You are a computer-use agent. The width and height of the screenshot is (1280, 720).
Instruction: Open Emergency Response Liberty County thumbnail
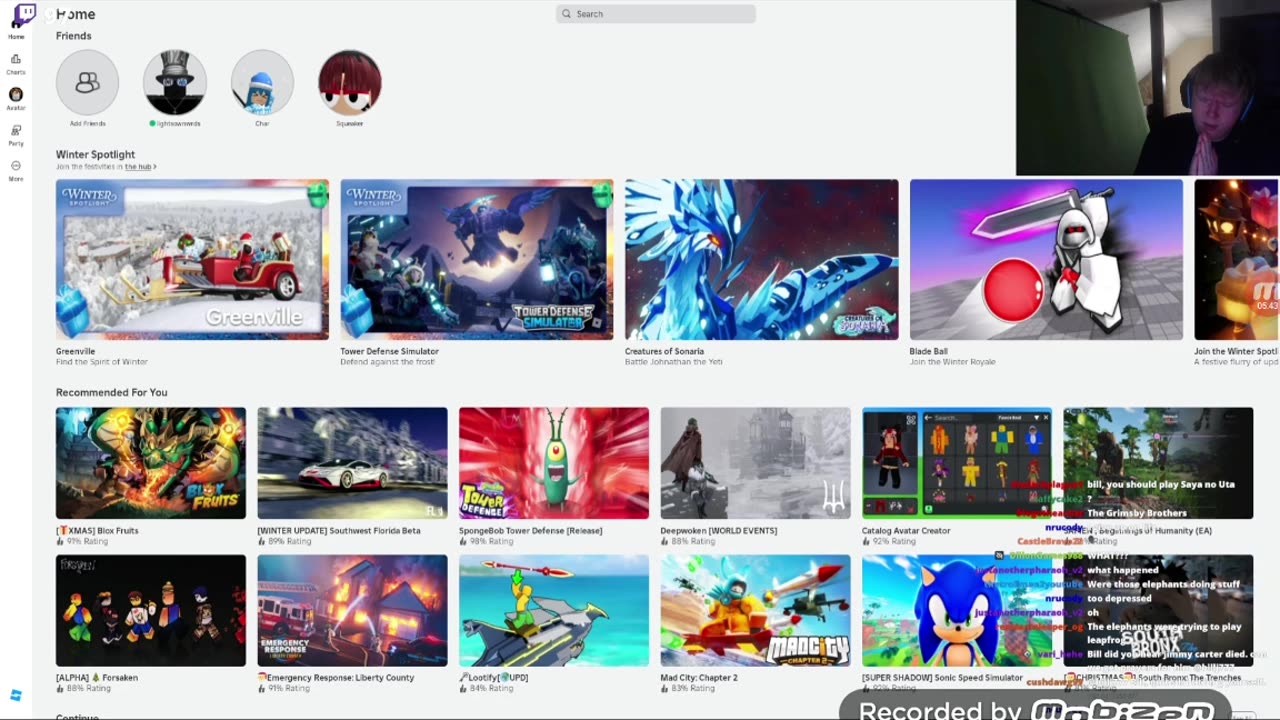352,610
